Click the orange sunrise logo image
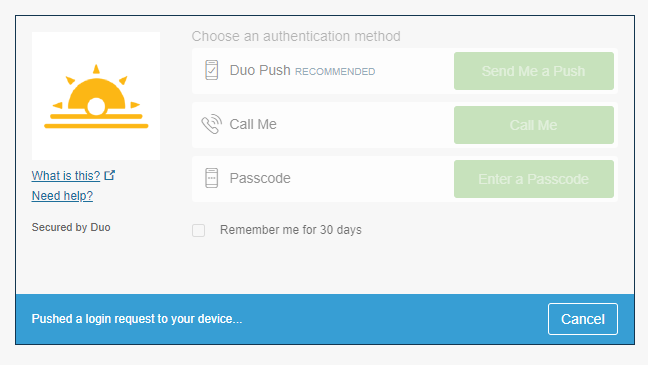 point(96,96)
